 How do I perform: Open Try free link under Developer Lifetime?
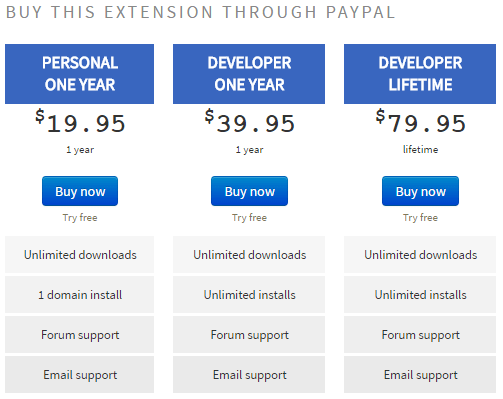coord(420,218)
